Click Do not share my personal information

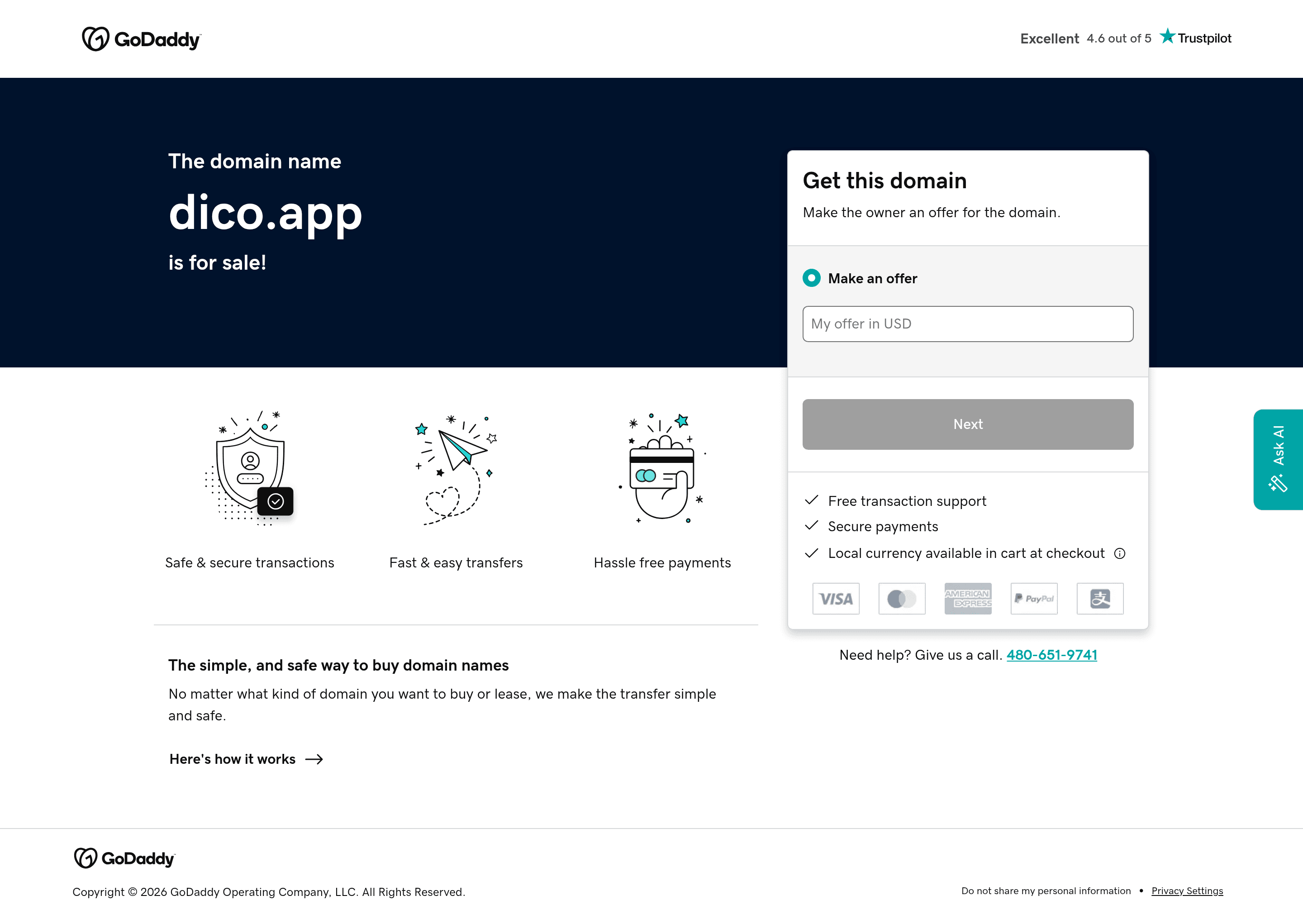(1046, 891)
